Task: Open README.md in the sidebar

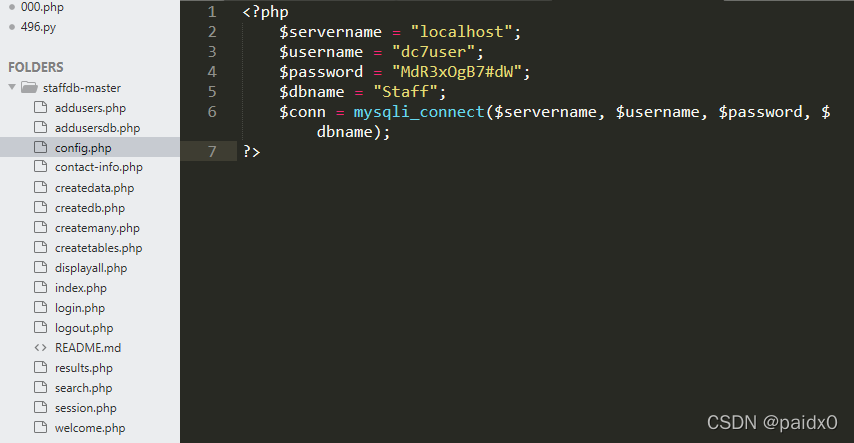Action: [88, 348]
